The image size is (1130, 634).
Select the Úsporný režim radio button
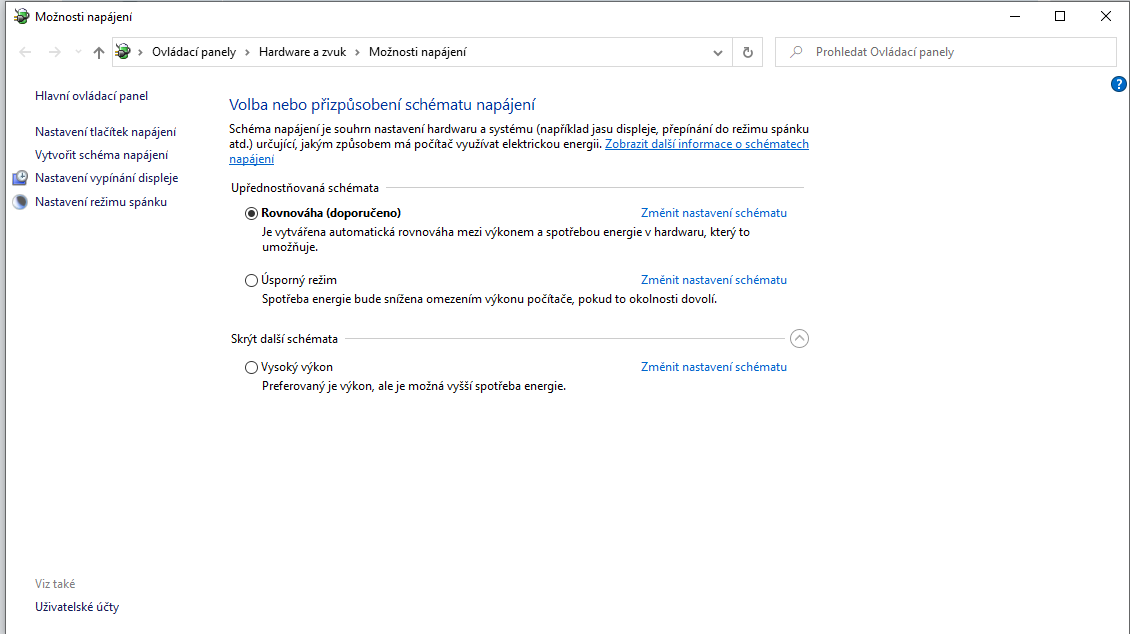[251, 280]
